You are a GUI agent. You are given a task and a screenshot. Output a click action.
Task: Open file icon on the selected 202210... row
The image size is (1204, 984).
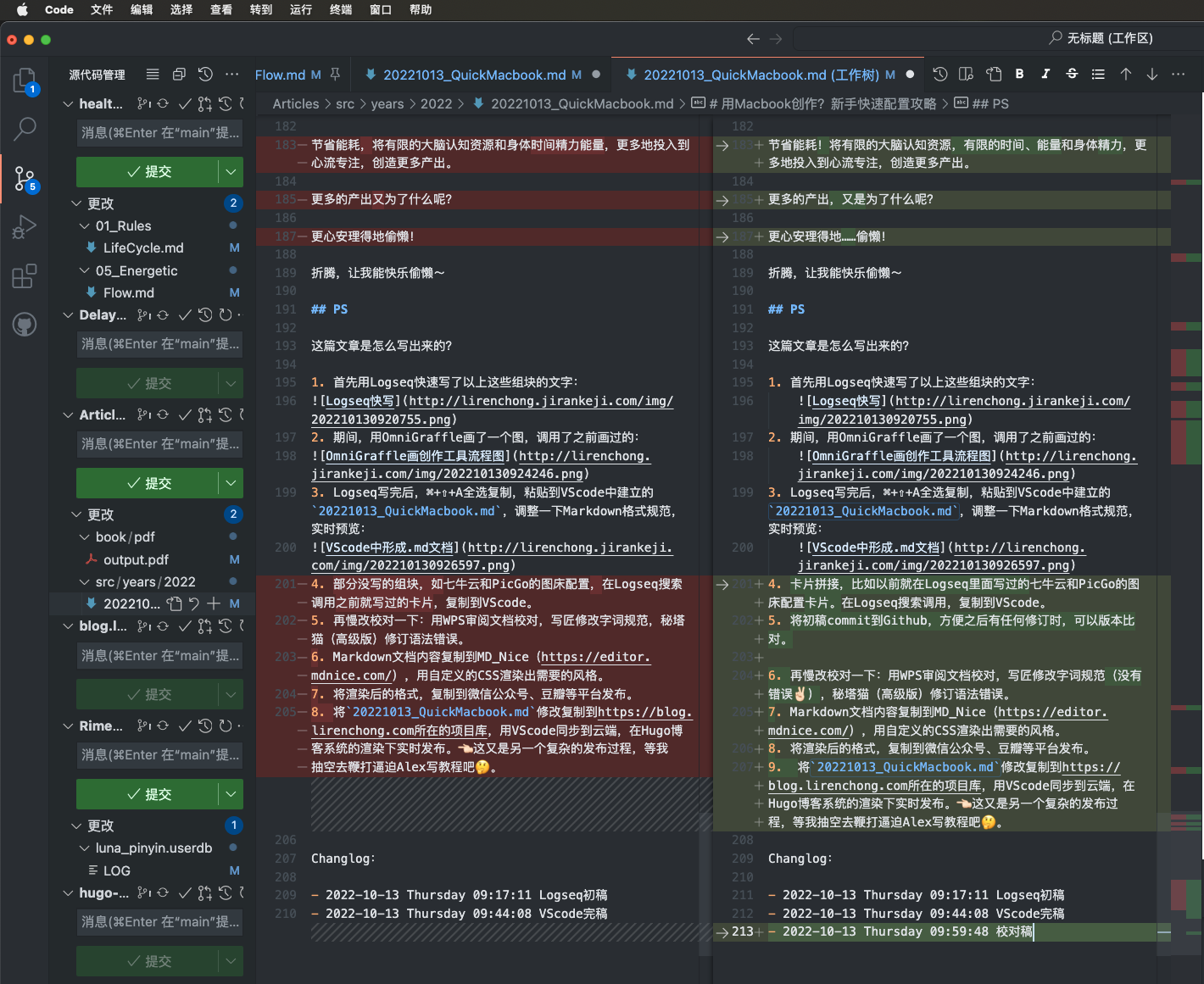(175, 603)
